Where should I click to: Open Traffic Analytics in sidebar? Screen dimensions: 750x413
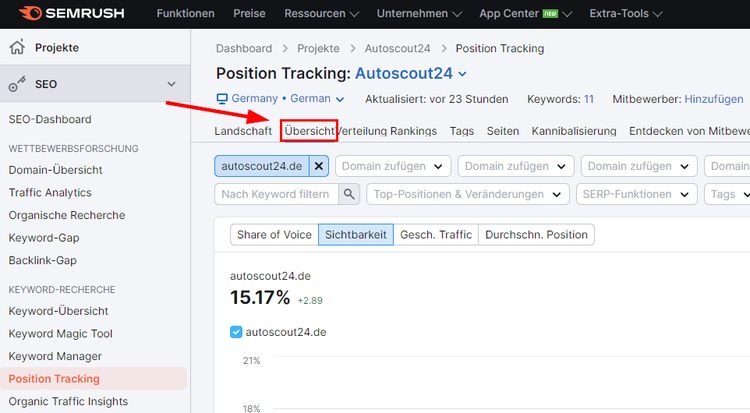[50, 192]
